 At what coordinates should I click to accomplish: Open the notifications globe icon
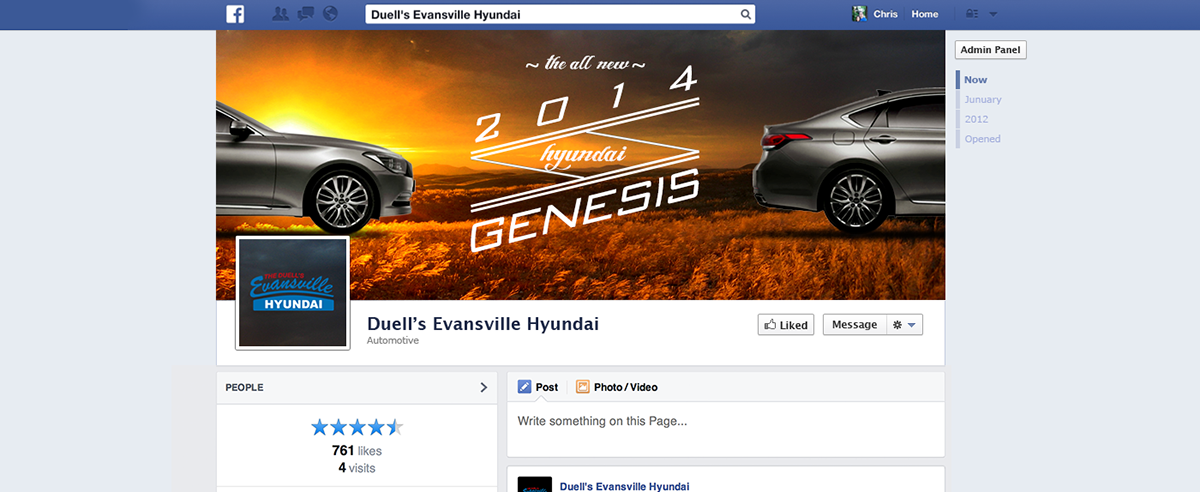[331, 14]
